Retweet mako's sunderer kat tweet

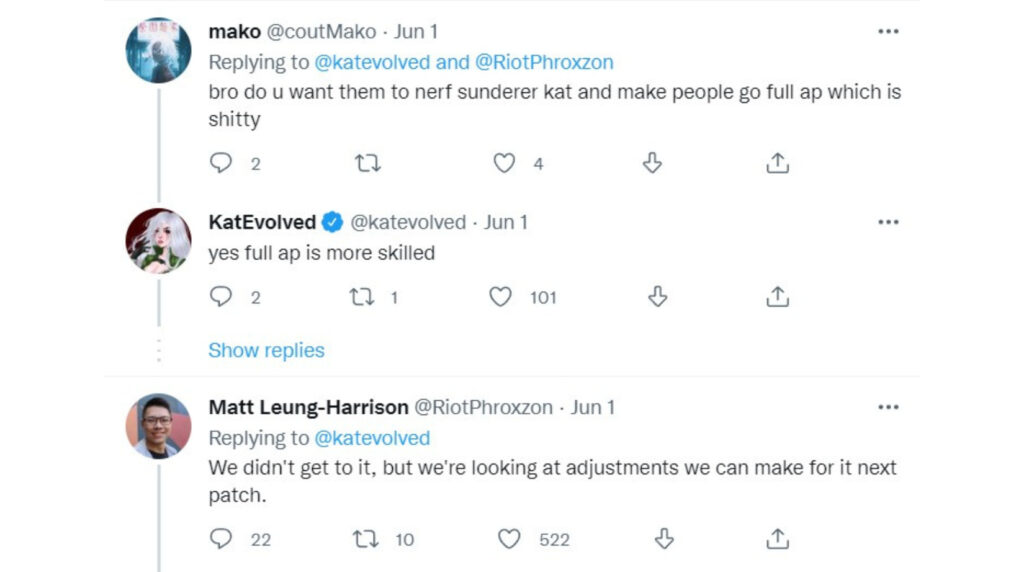point(368,163)
